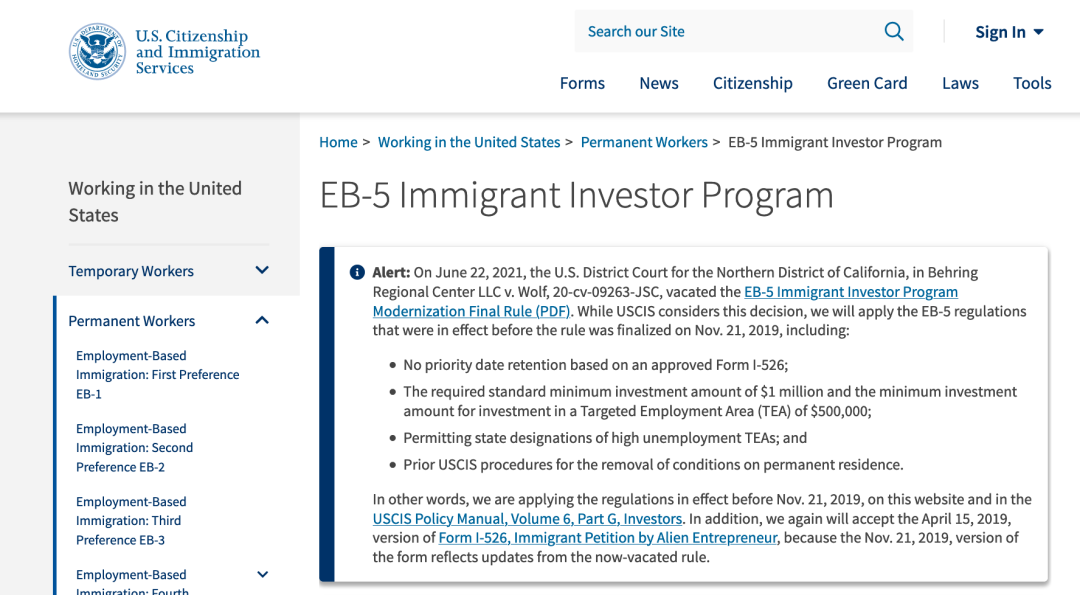This screenshot has width=1080, height=595.
Task: Select Employment-Based Immigration: Third Preference EB-3
Action: [131, 521]
